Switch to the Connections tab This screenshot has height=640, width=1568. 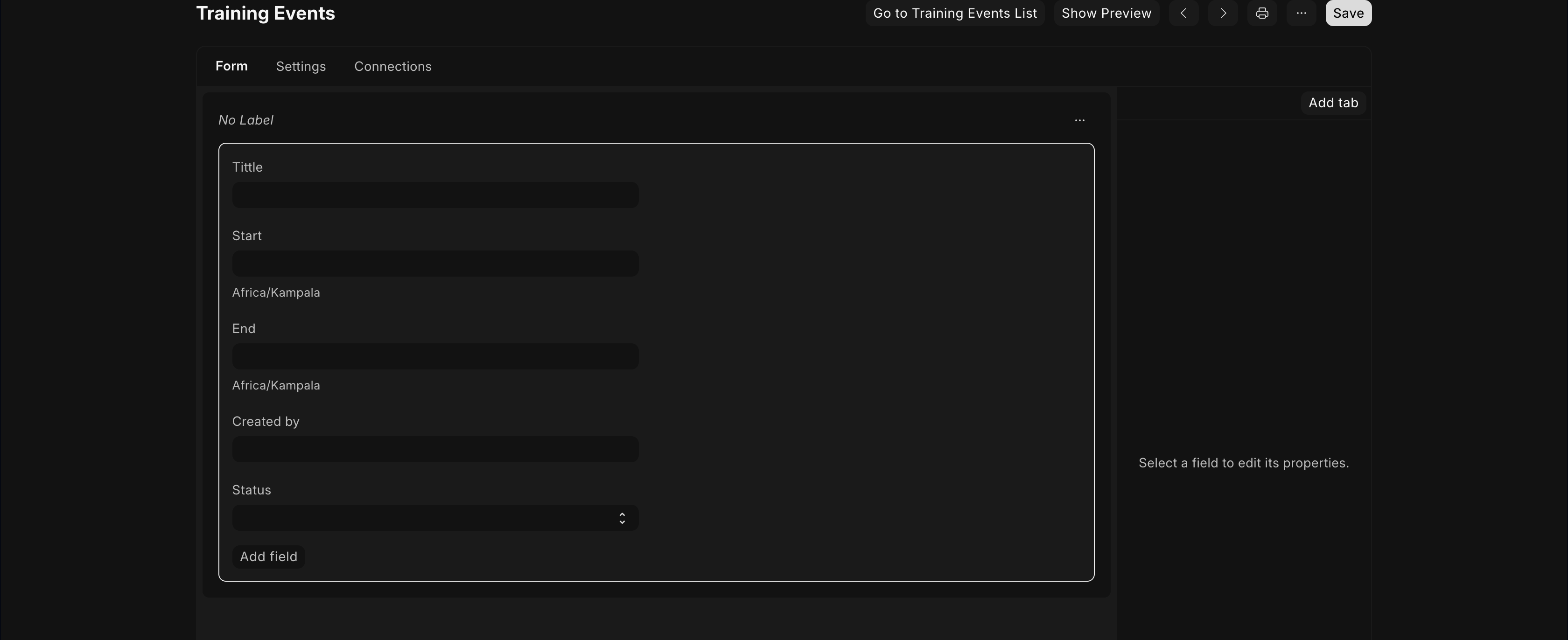(x=392, y=66)
